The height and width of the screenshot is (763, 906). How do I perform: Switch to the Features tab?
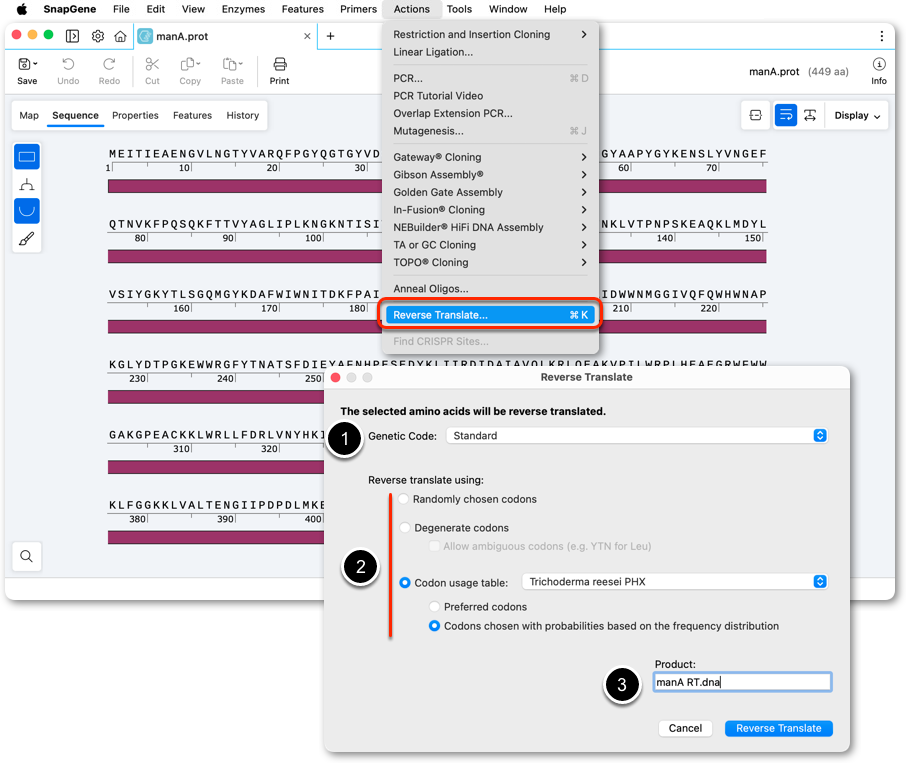[192, 116]
